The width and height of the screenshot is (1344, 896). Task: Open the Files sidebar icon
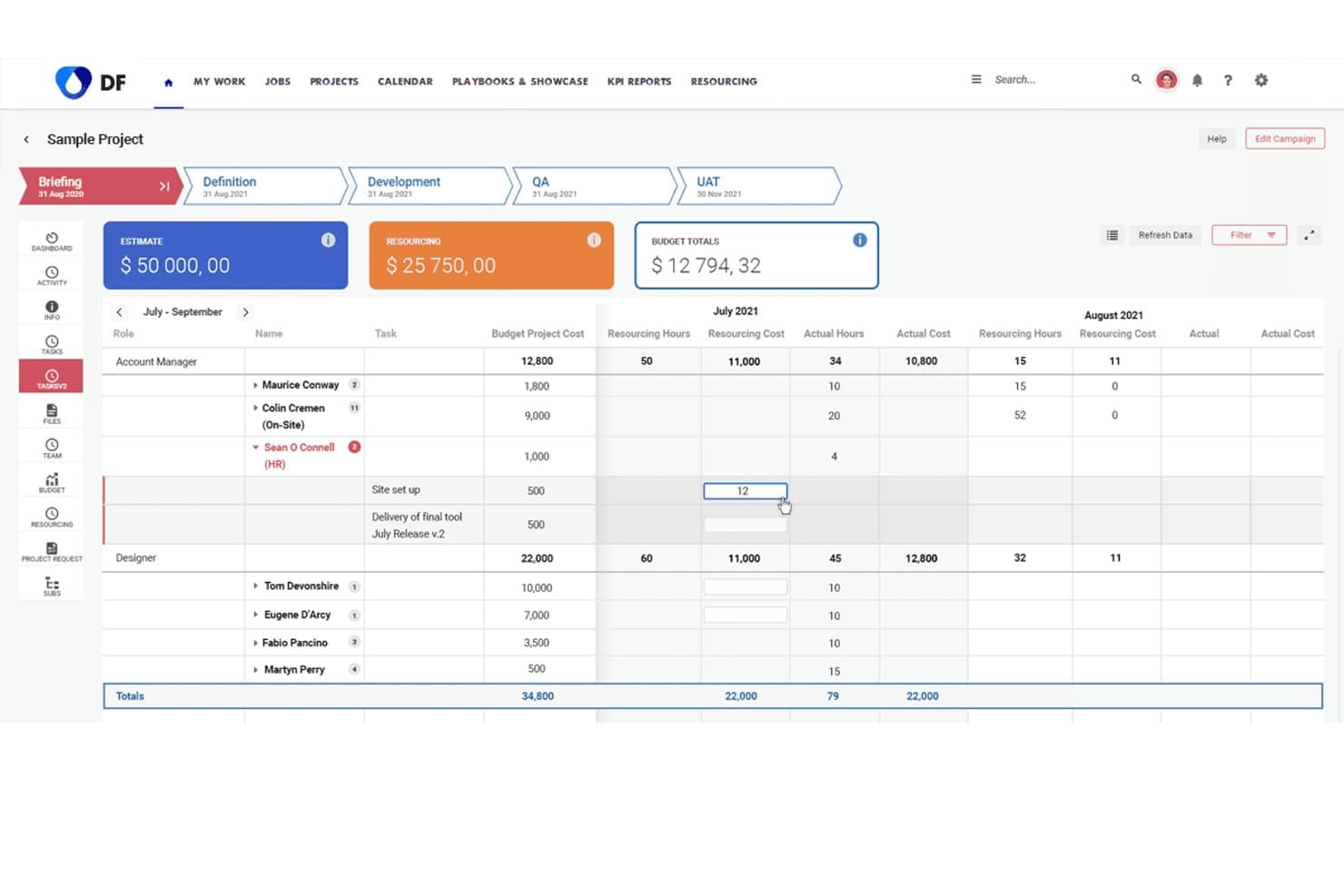click(x=52, y=411)
